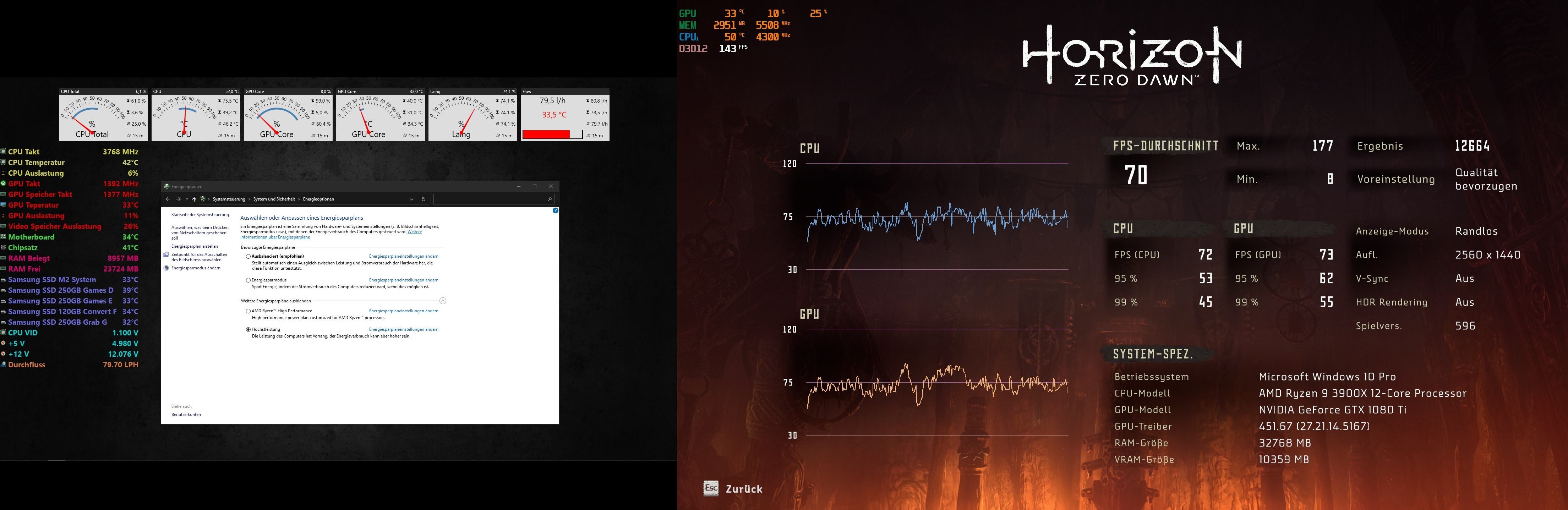Screen dimensions: 1568x510
Task: Go to System und Sicherheit breadcrumb
Action: 274,199
